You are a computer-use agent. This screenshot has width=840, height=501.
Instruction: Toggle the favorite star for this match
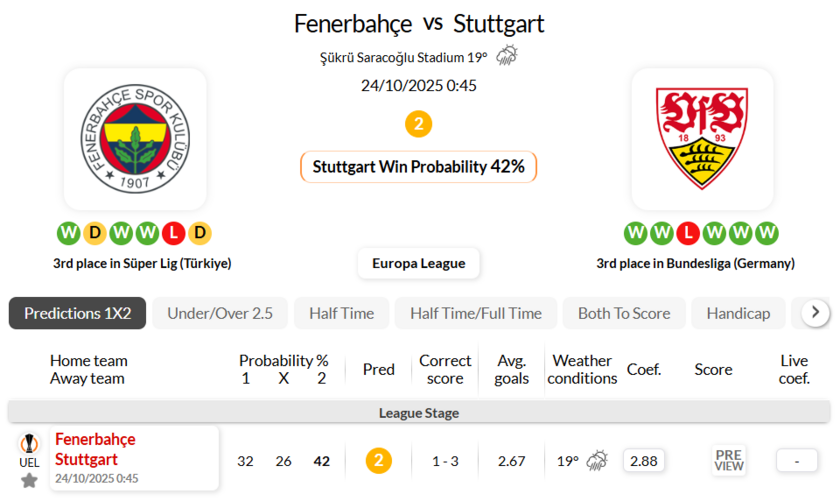[x=29, y=480]
